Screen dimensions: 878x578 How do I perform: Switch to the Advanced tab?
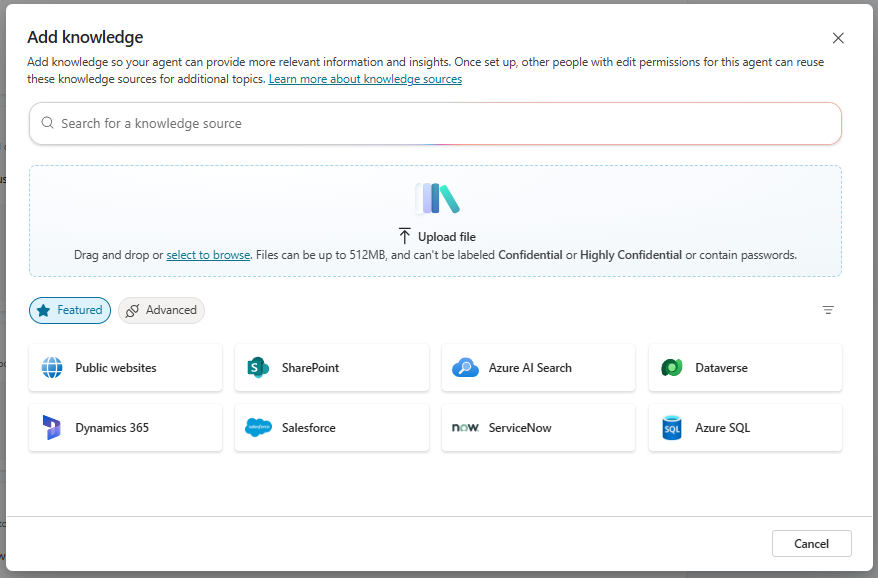point(161,310)
